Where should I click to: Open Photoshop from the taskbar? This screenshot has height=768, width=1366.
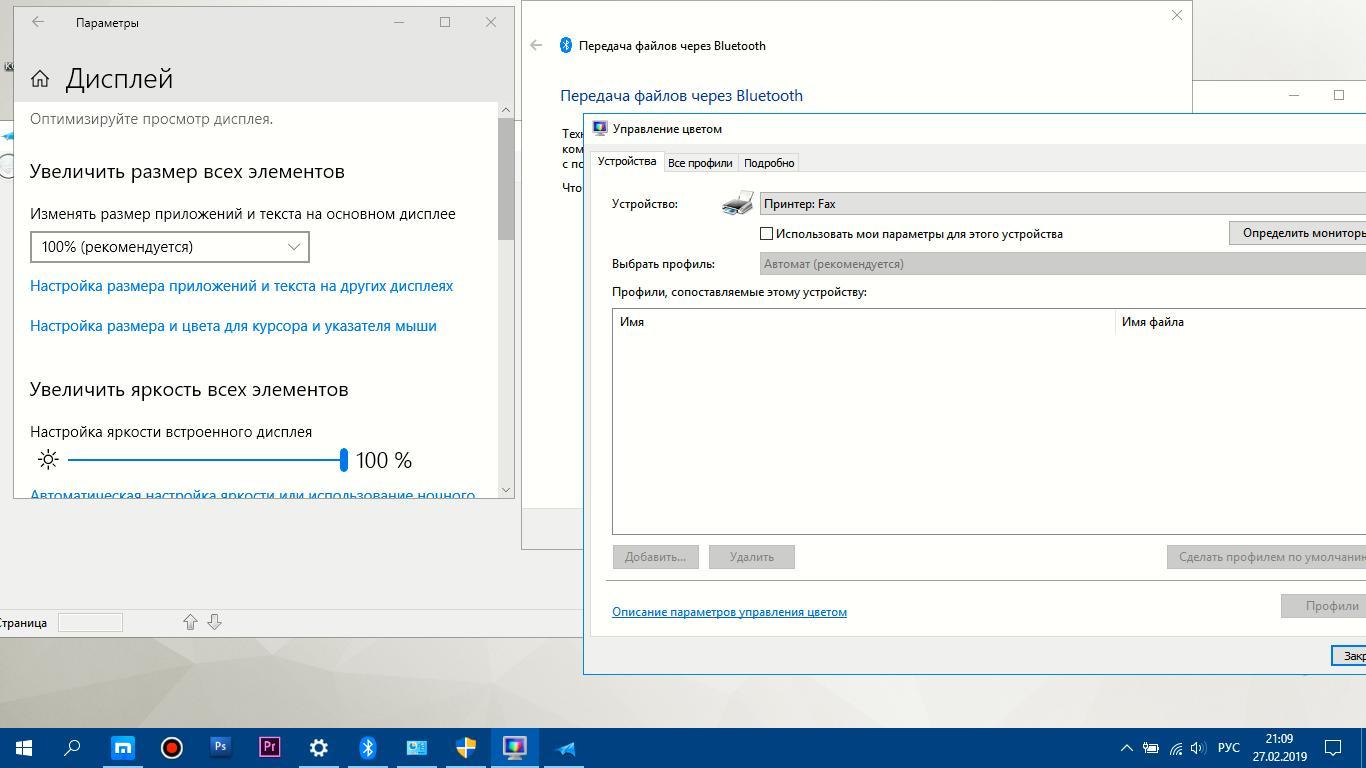tap(220, 747)
